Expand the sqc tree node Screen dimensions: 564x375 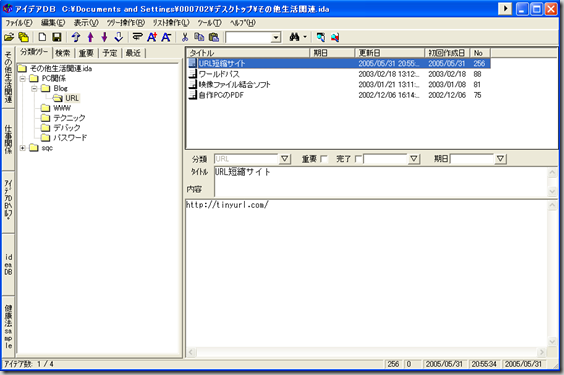click(x=23, y=148)
